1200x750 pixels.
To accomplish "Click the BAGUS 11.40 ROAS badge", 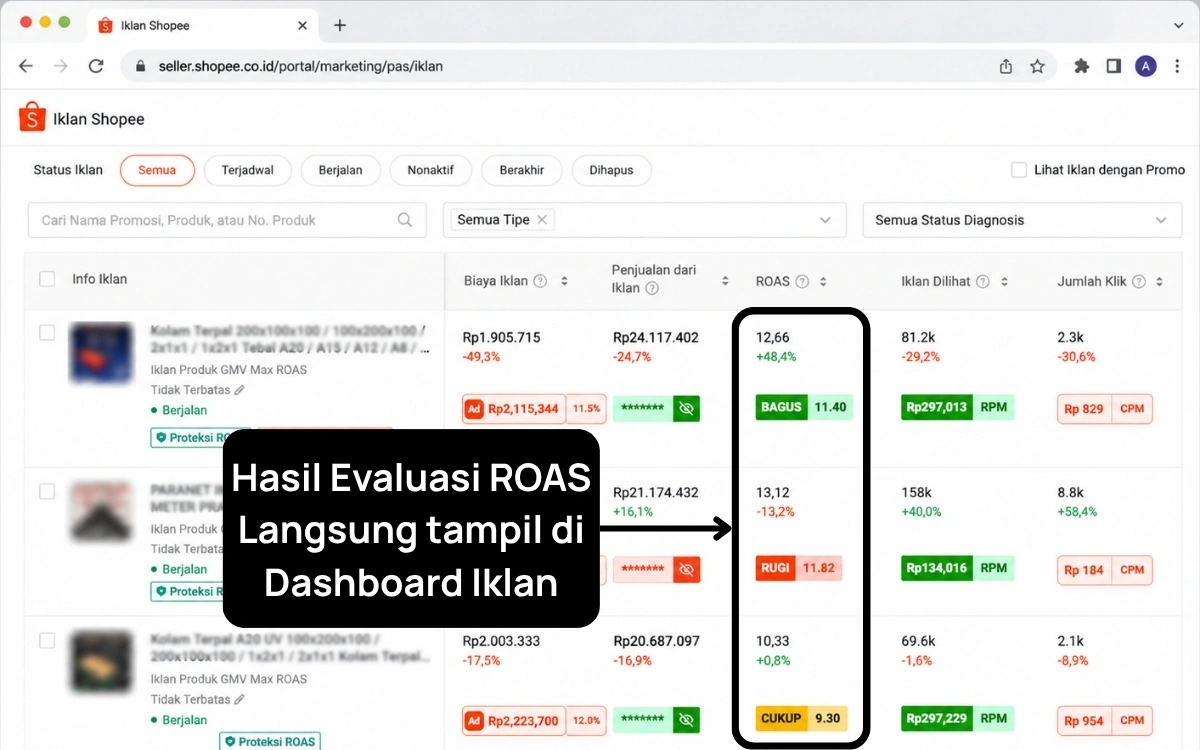I will (x=804, y=407).
